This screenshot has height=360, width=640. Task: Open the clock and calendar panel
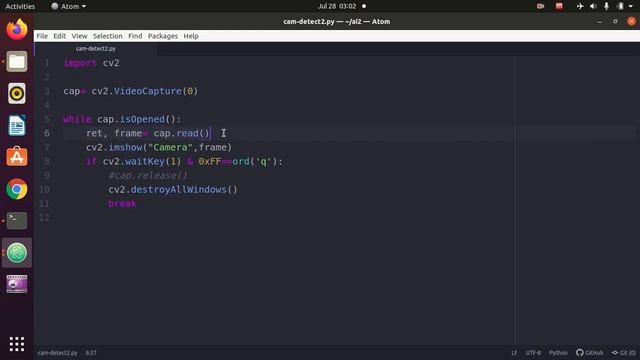[x=337, y=6]
